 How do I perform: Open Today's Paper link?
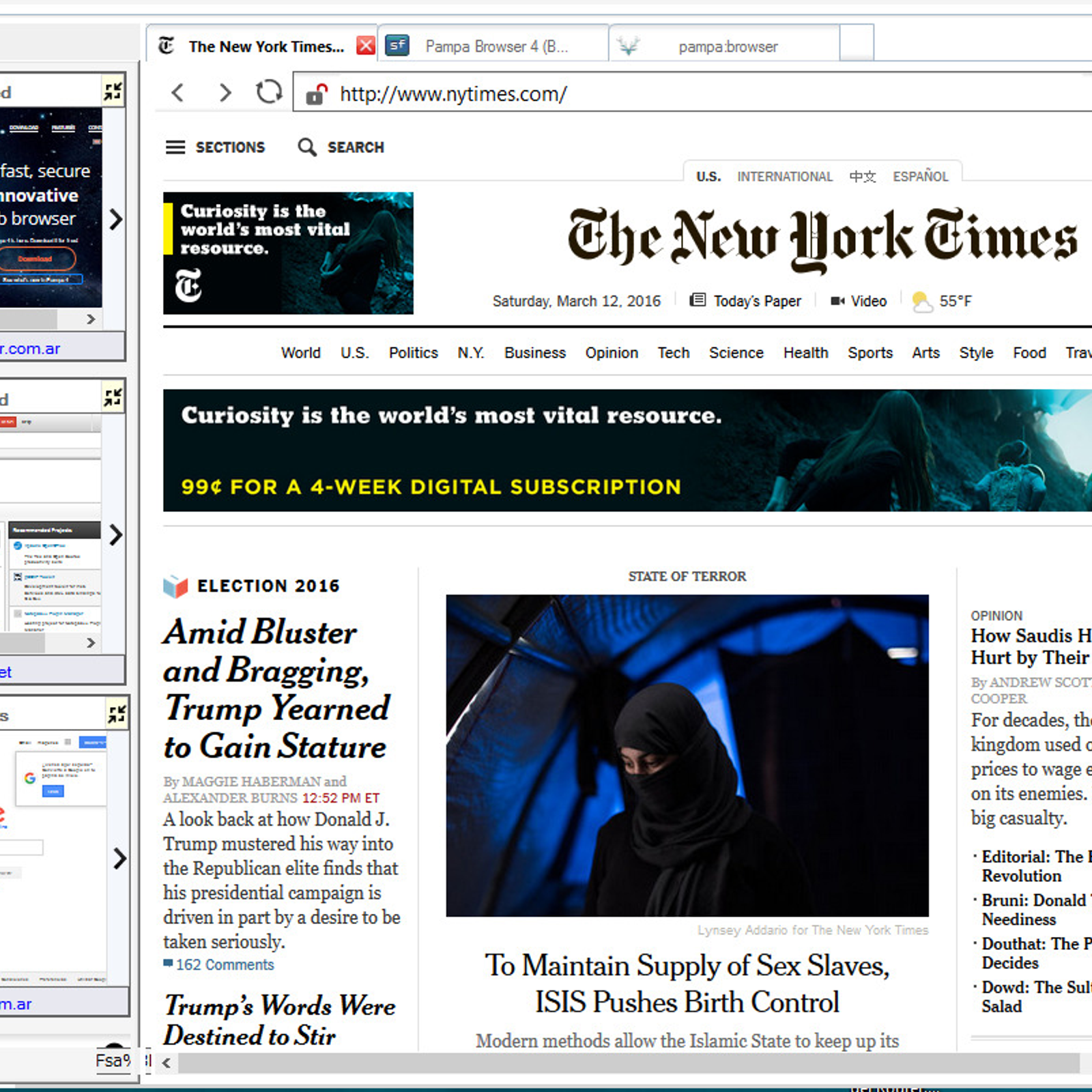coord(745,301)
